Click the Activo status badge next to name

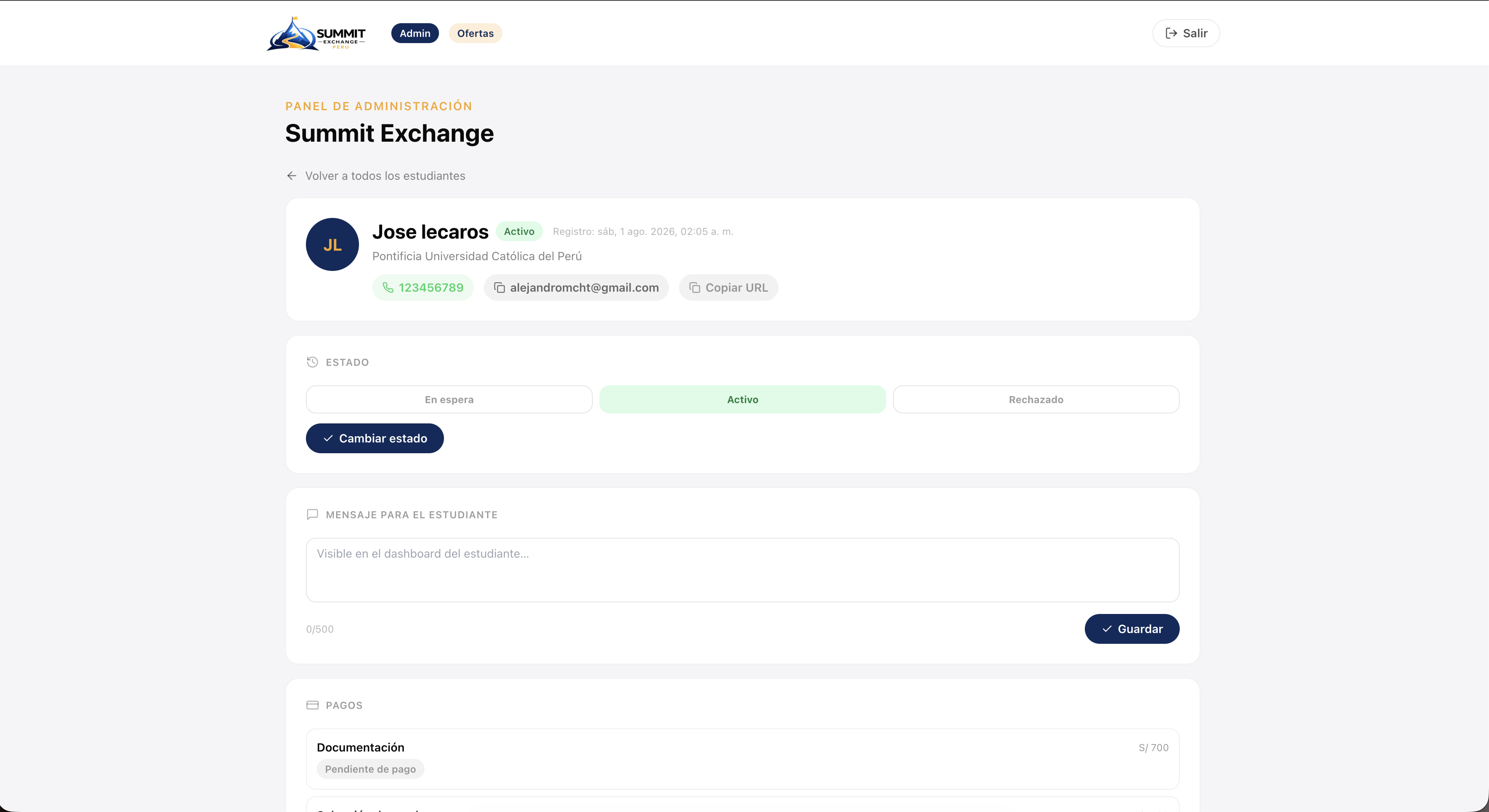click(x=519, y=232)
